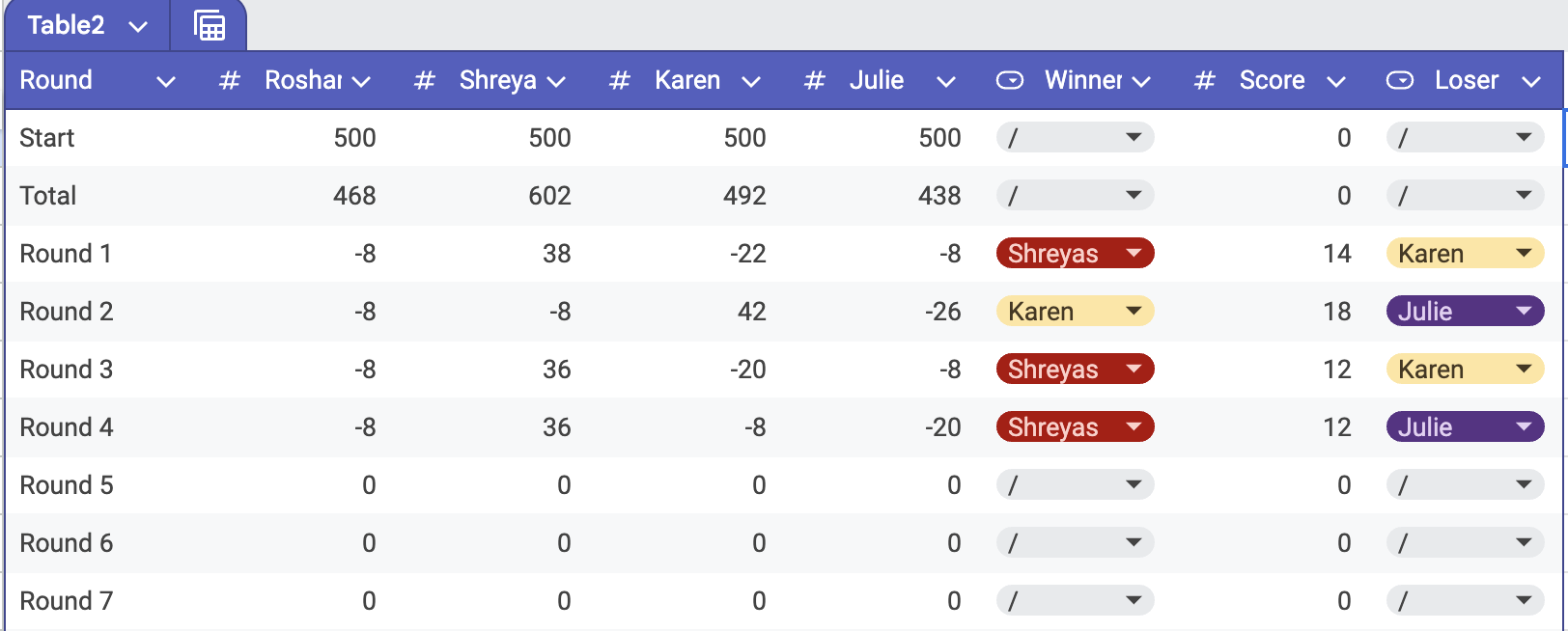This screenshot has width=1568, height=631.
Task: Click the number type icon for Roshan column
Action: (x=229, y=81)
